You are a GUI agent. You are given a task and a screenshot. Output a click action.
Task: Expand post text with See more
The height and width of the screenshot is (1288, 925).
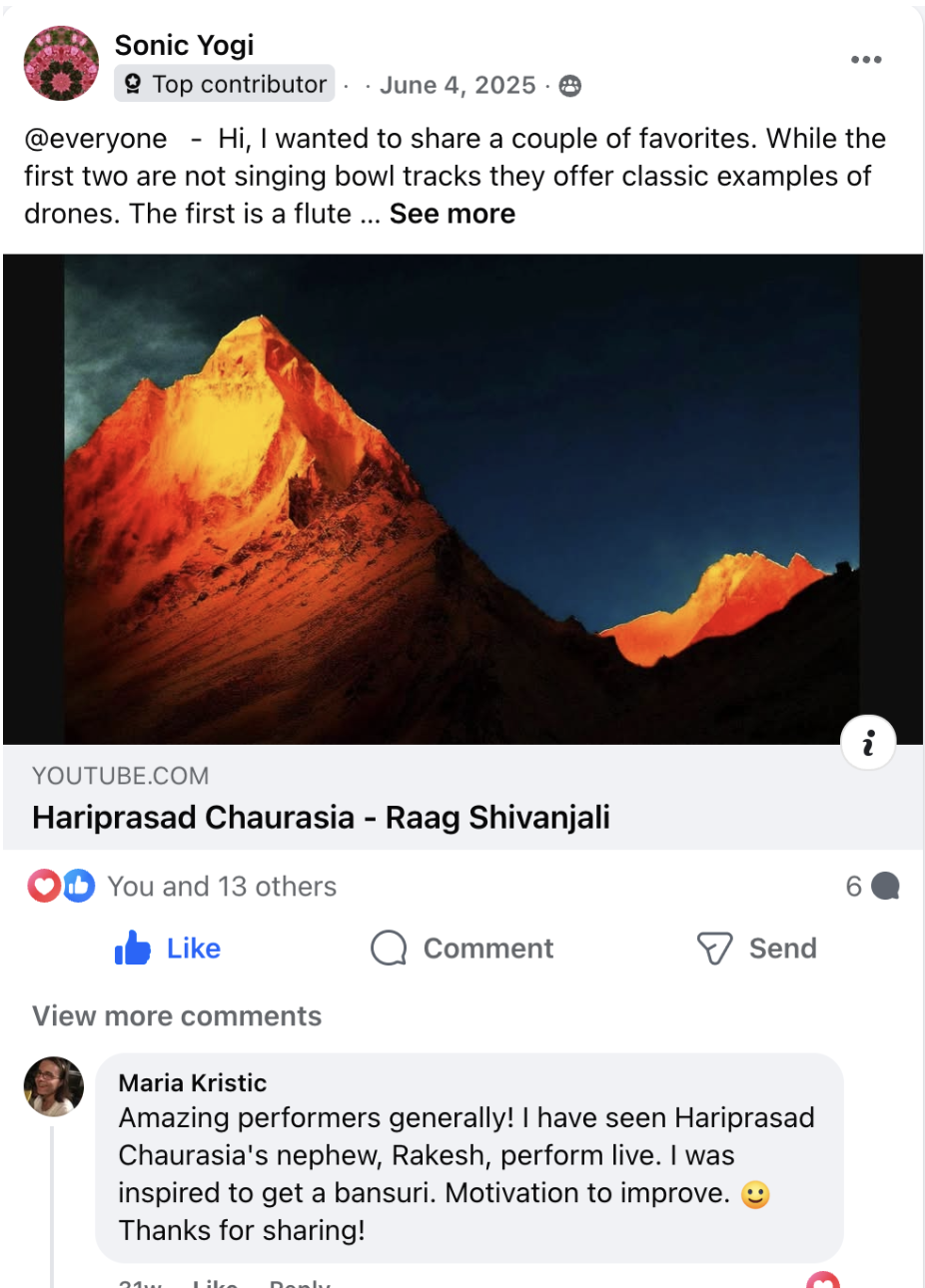453,214
